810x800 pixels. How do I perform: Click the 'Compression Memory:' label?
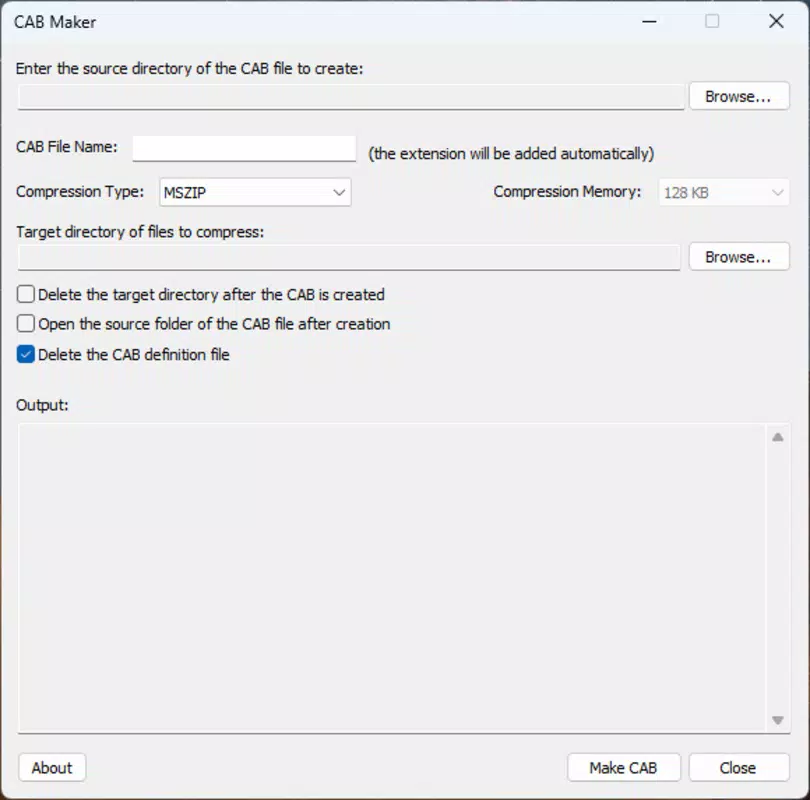567,192
